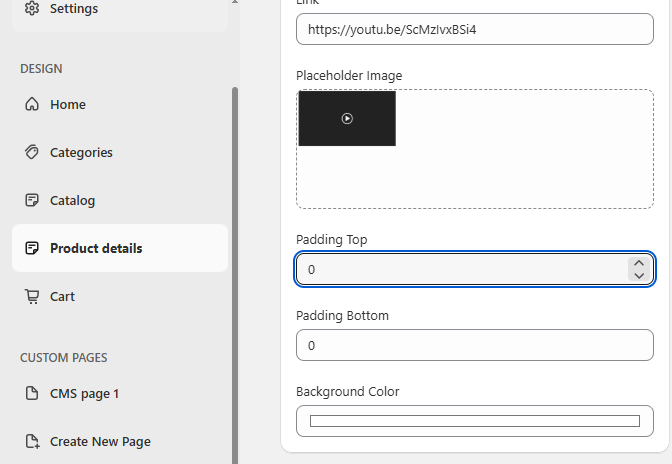Click the play icon on placeholder thumbnail
The height and width of the screenshot is (464, 672).
pos(347,118)
